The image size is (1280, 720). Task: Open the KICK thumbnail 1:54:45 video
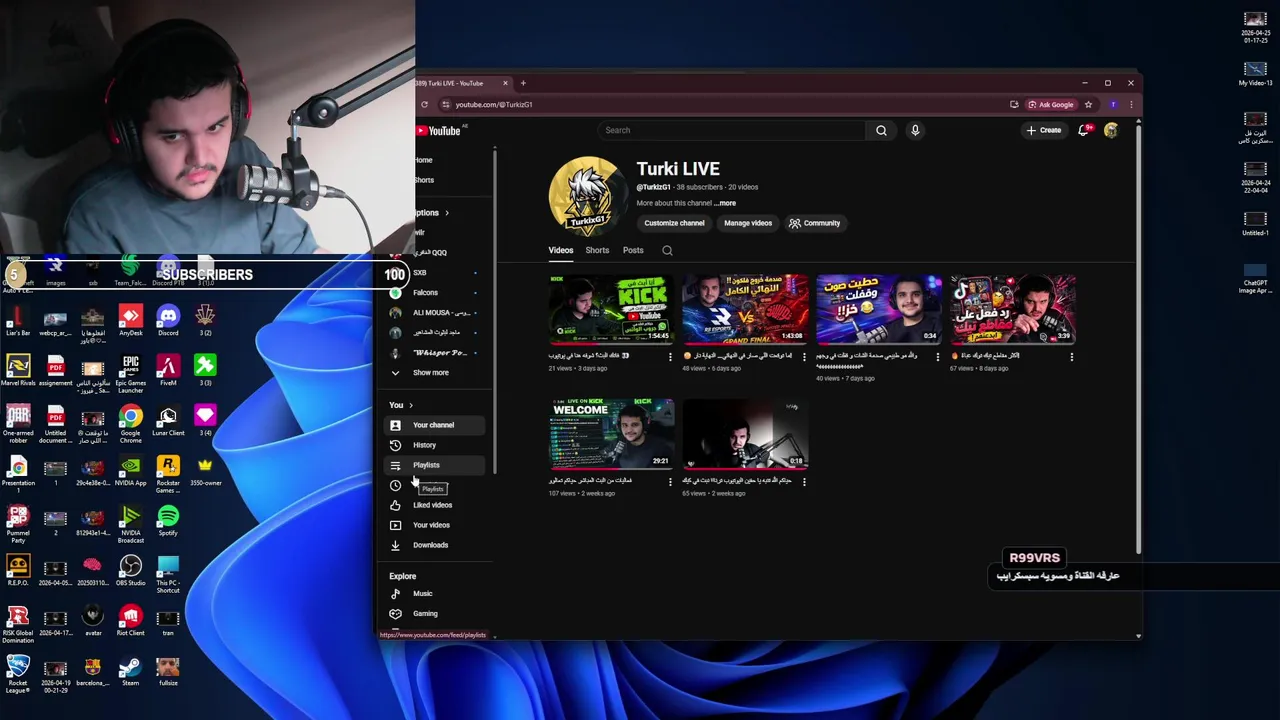pos(611,309)
